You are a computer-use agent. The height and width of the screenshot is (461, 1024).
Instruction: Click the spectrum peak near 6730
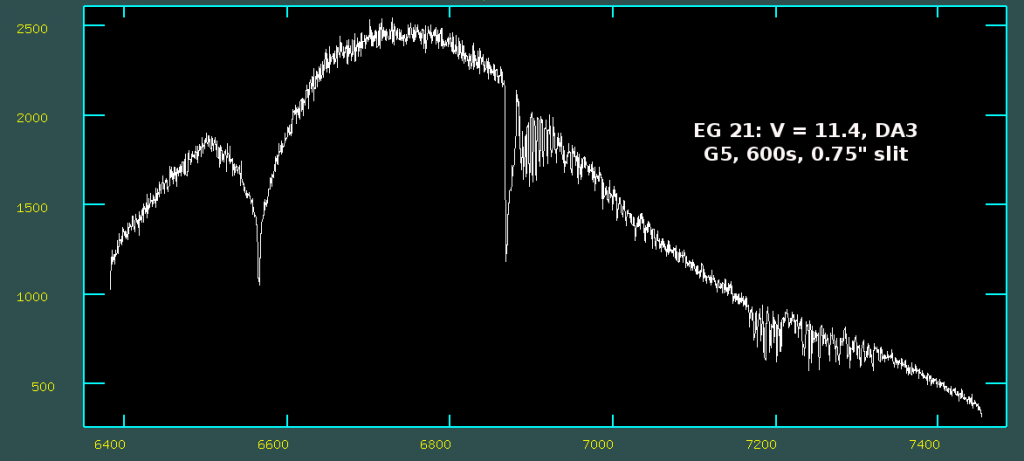coord(392,29)
